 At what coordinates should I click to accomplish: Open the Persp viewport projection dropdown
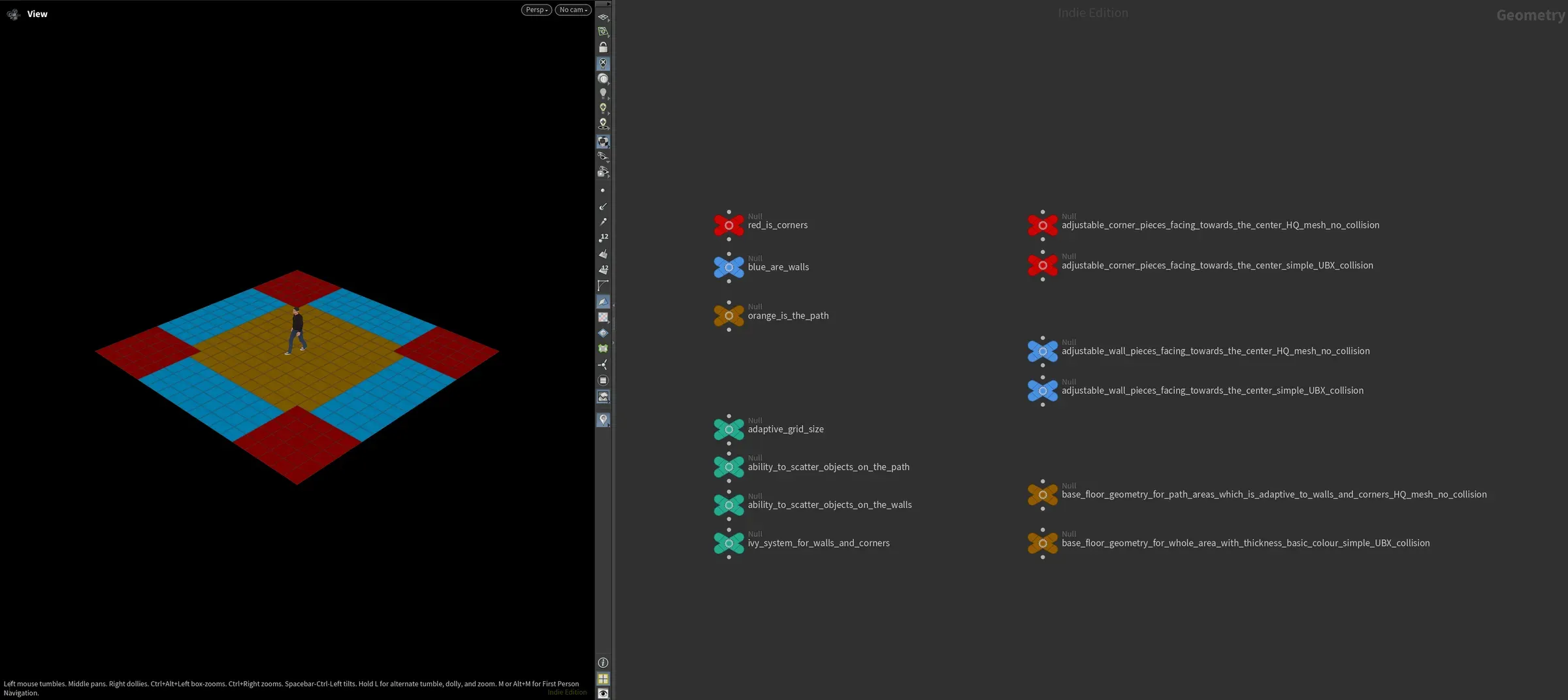click(x=536, y=10)
